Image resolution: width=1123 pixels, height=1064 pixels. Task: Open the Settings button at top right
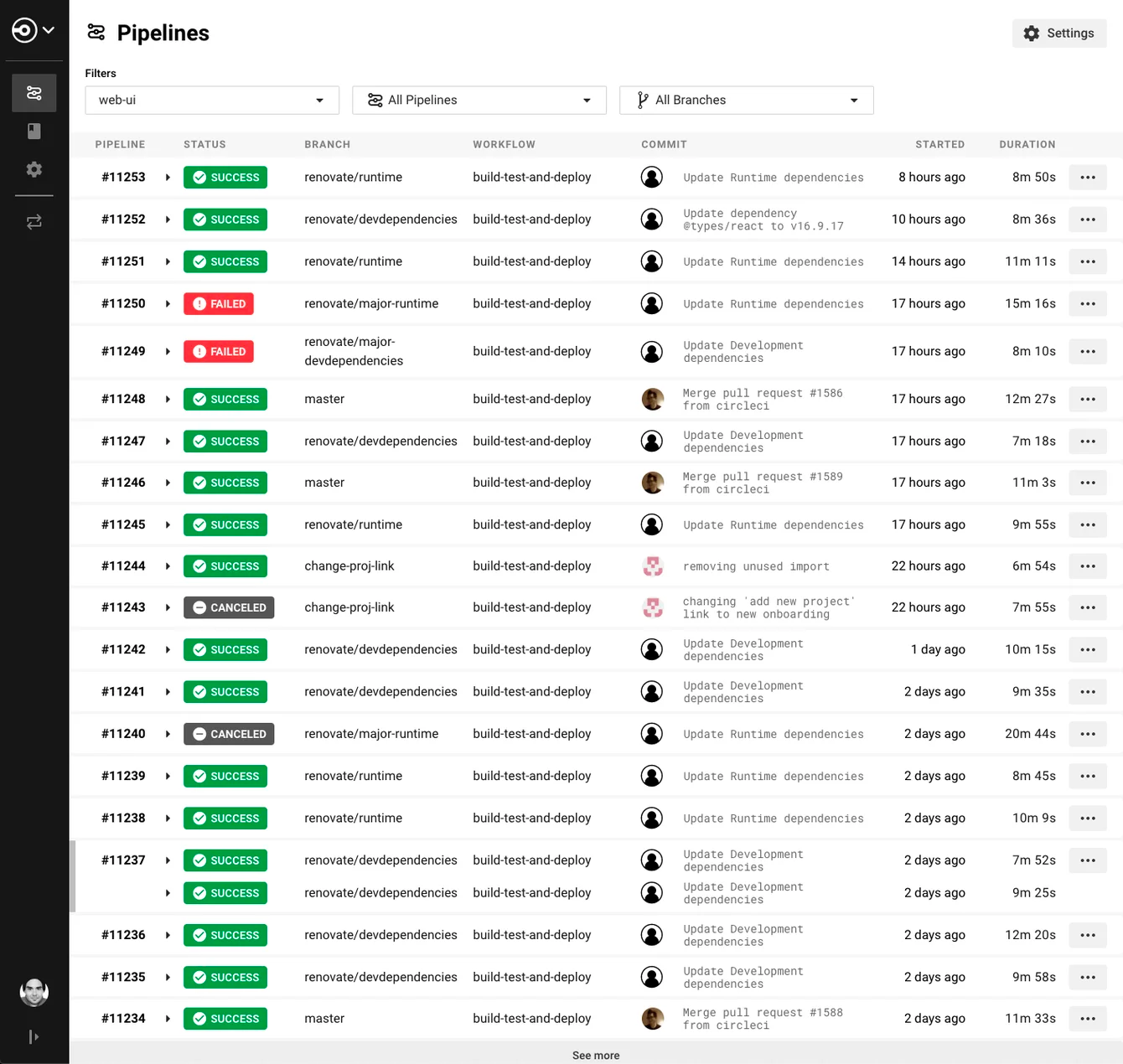(1059, 33)
